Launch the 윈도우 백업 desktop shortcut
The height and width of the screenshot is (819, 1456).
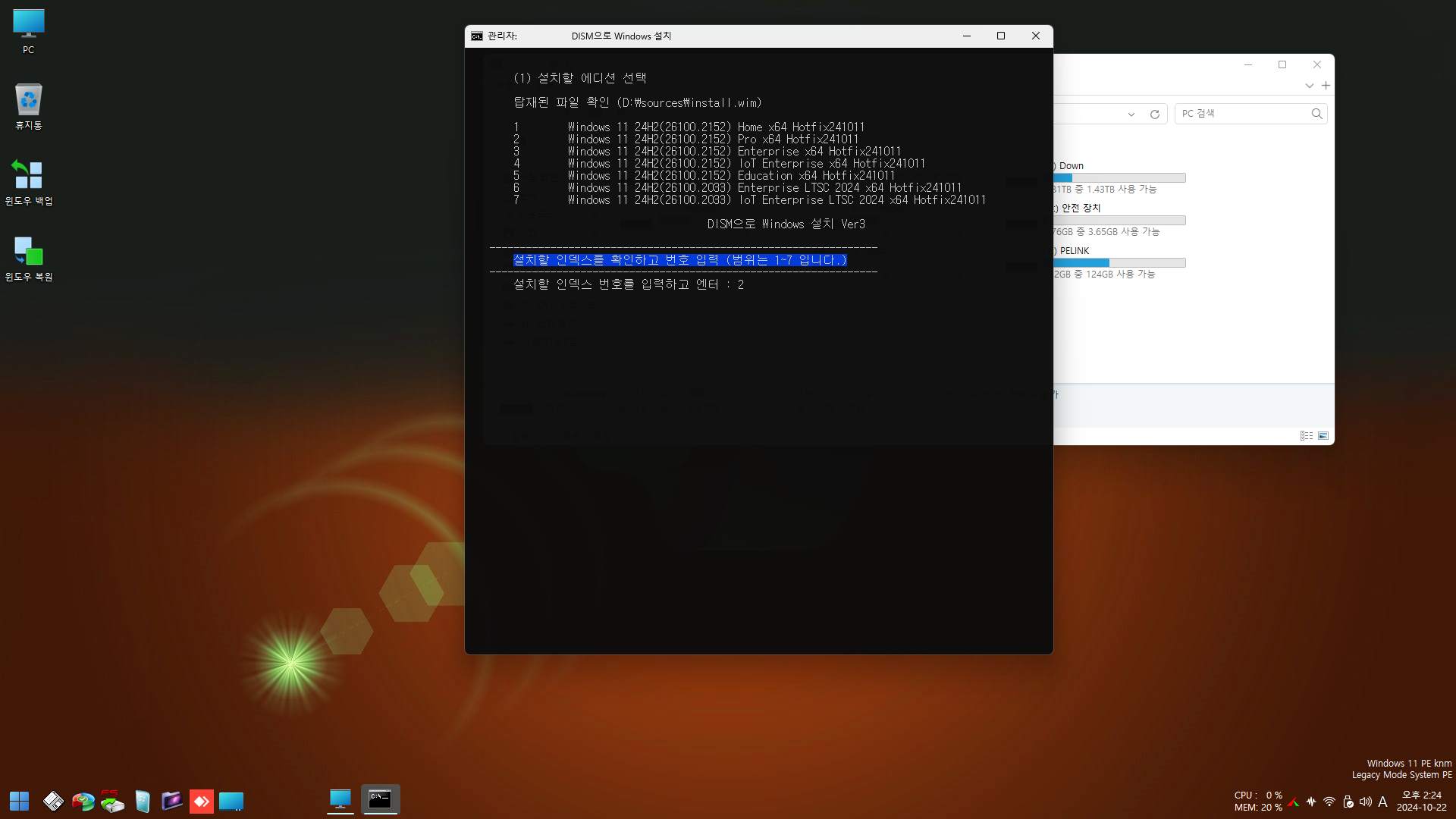click(29, 182)
